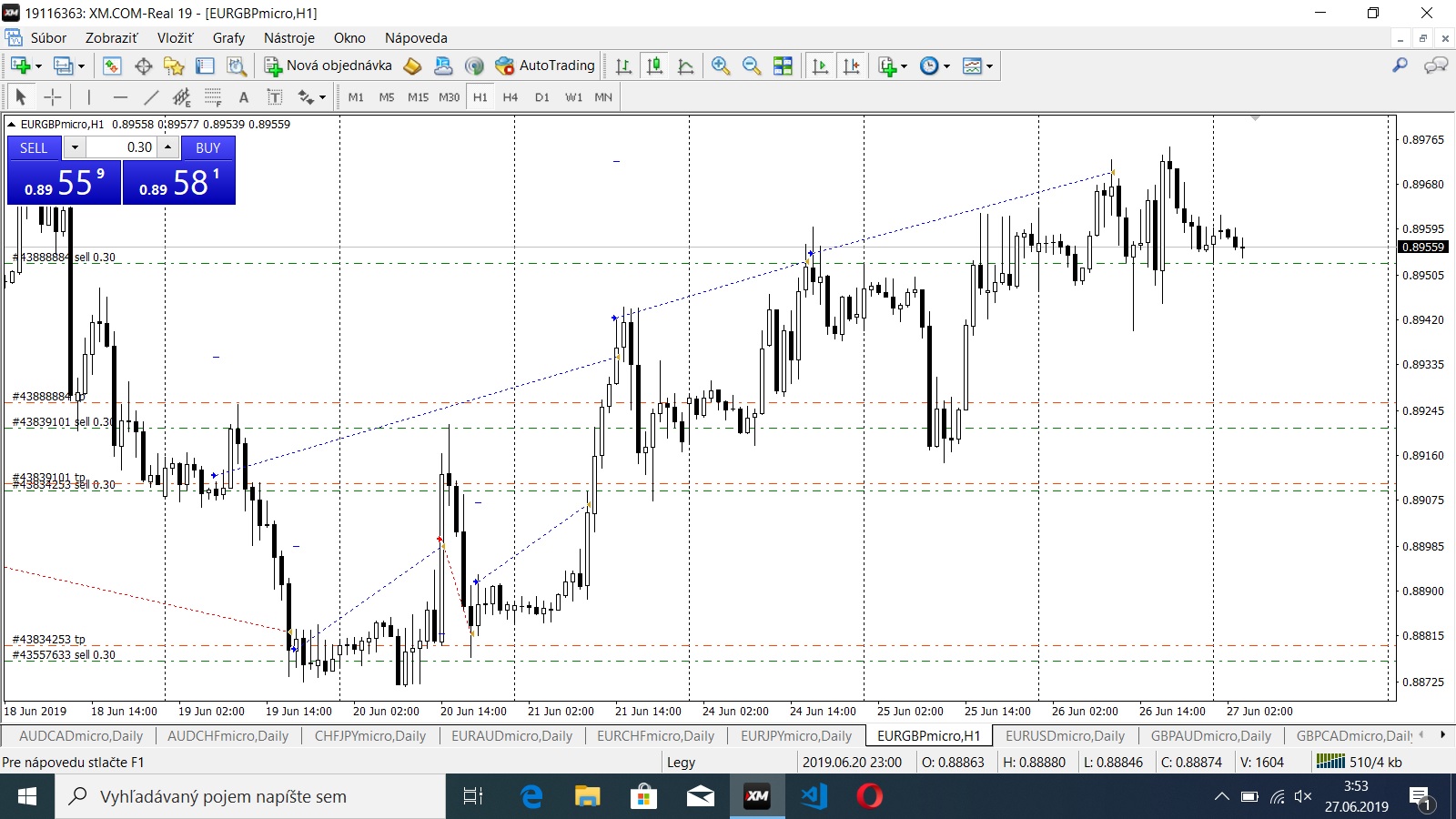Select the Fibonacci retracement tool

pyautogui.click(x=213, y=96)
